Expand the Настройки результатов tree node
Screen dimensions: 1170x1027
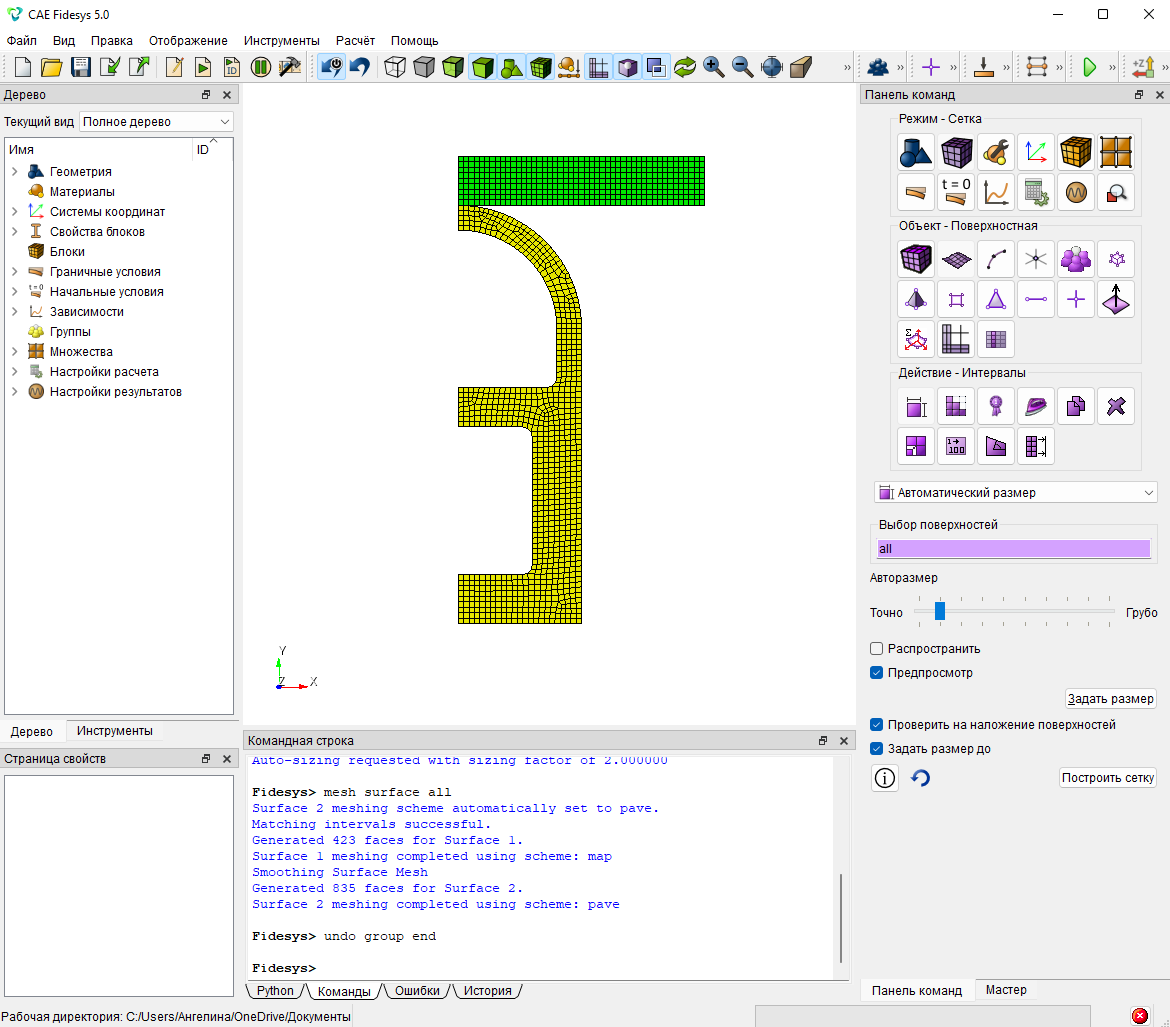(14, 392)
